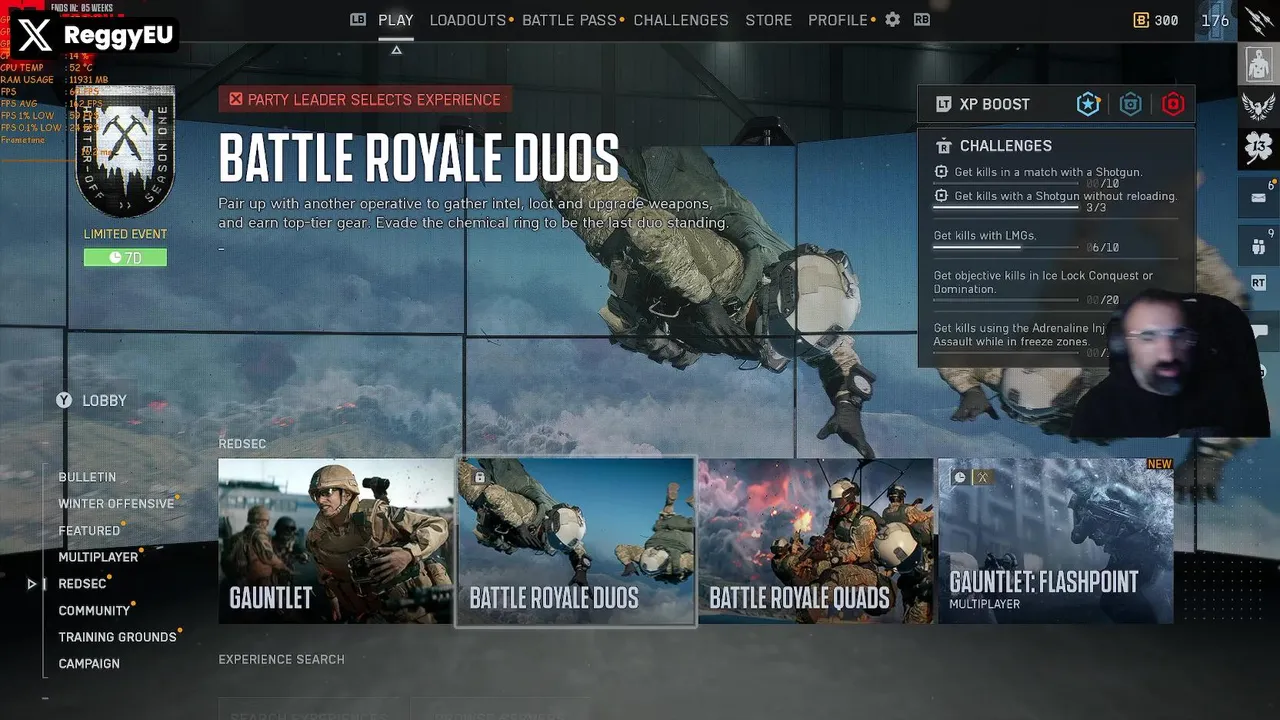Viewport: 1280px width, 720px height.
Task: Select the GAUNTLET: FLASHPOINT tile
Action: [x=1056, y=541]
